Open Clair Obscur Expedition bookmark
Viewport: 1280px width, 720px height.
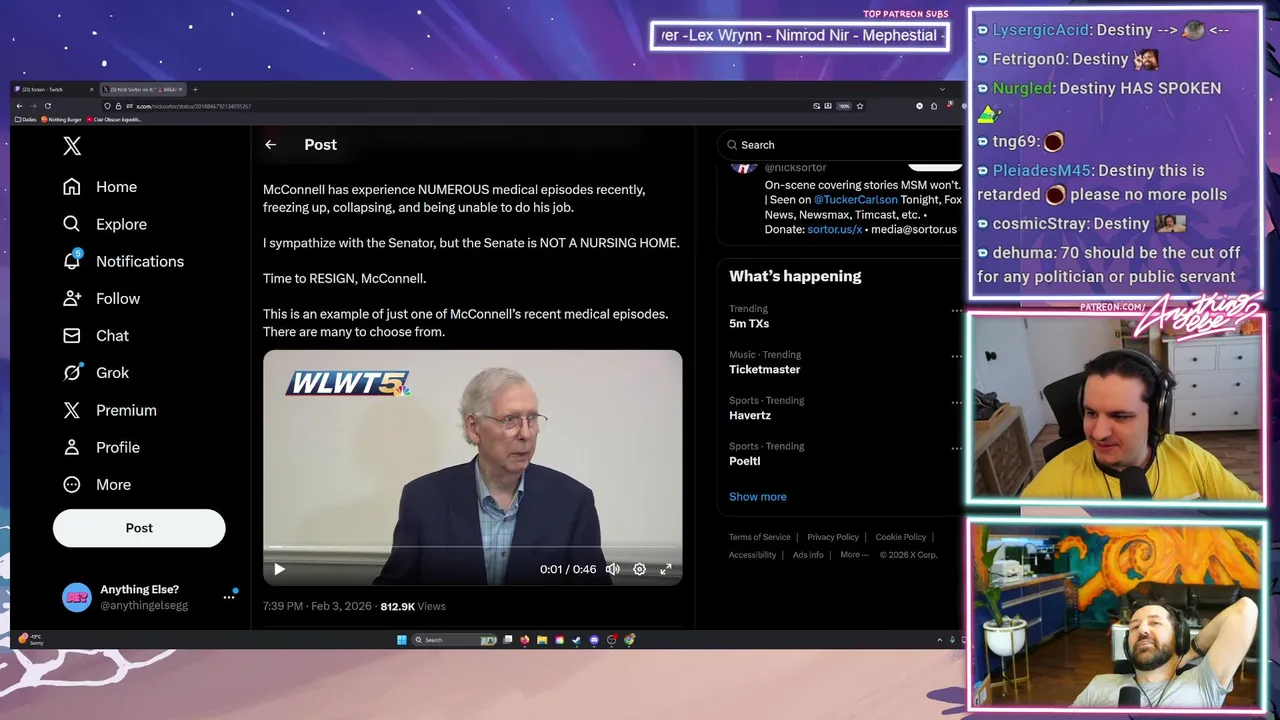click(114, 119)
